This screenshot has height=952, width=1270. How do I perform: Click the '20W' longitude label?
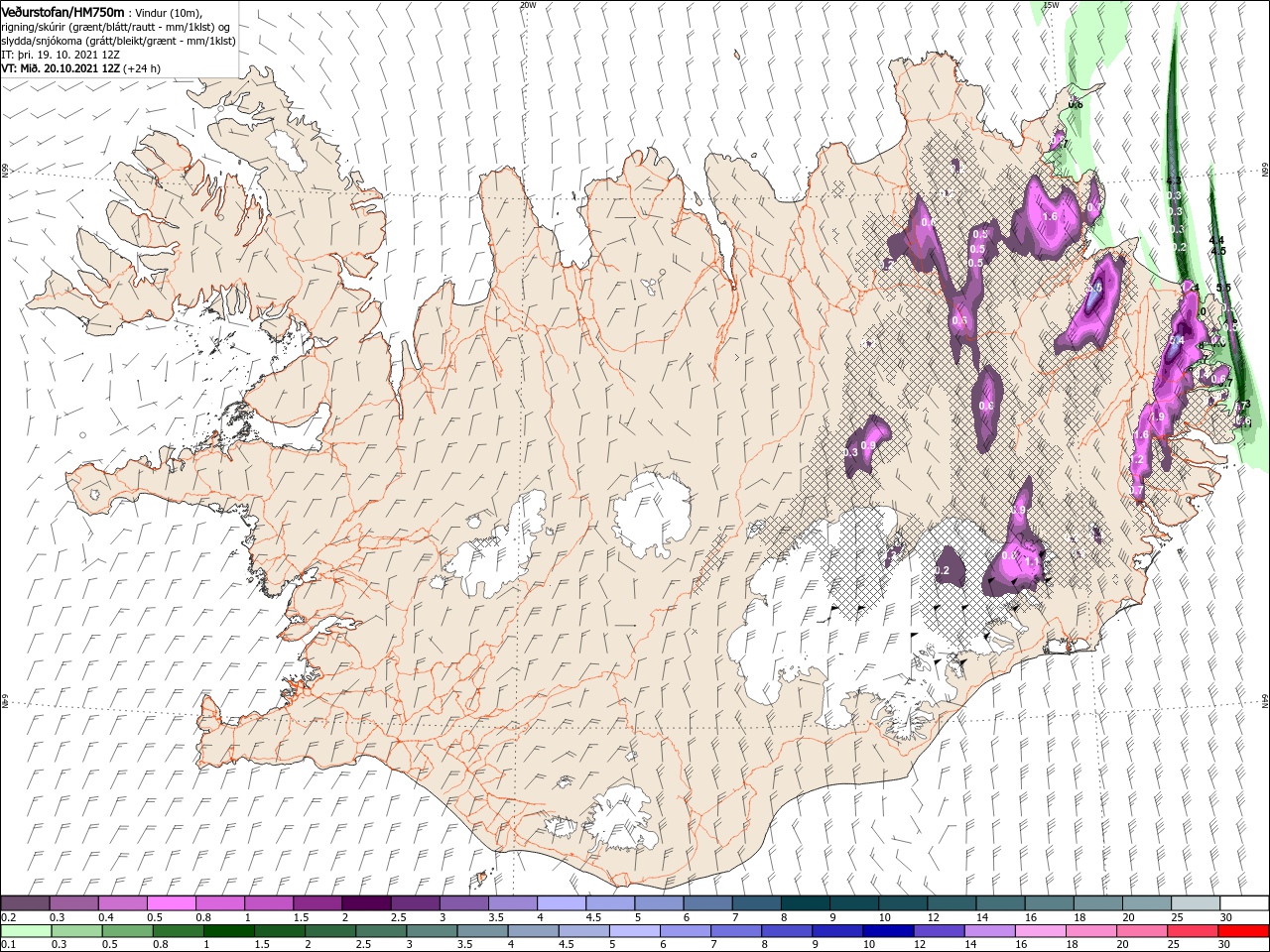tap(528, 5)
